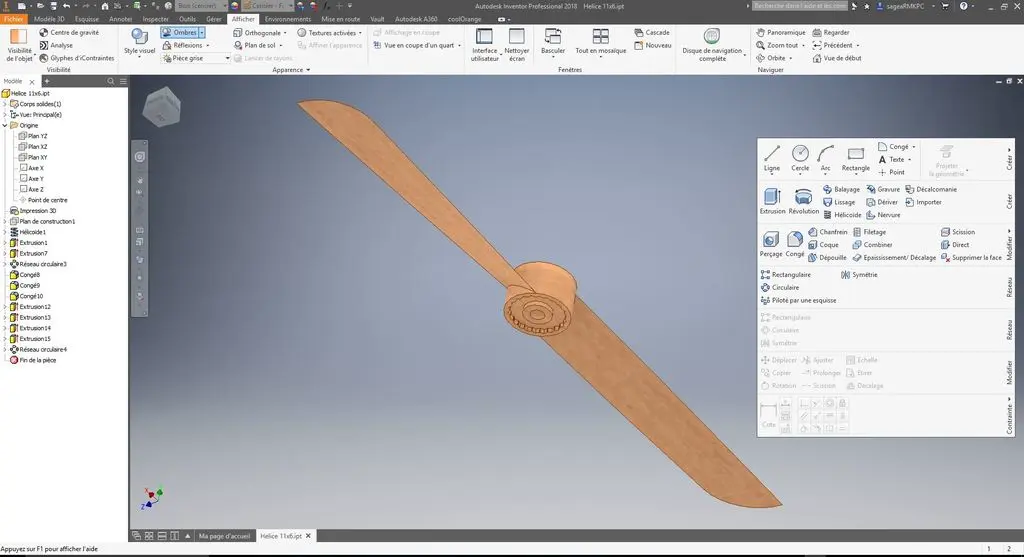Toggle the Analyse visibility
The height and width of the screenshot is (557, 1024).
(56, 45)
